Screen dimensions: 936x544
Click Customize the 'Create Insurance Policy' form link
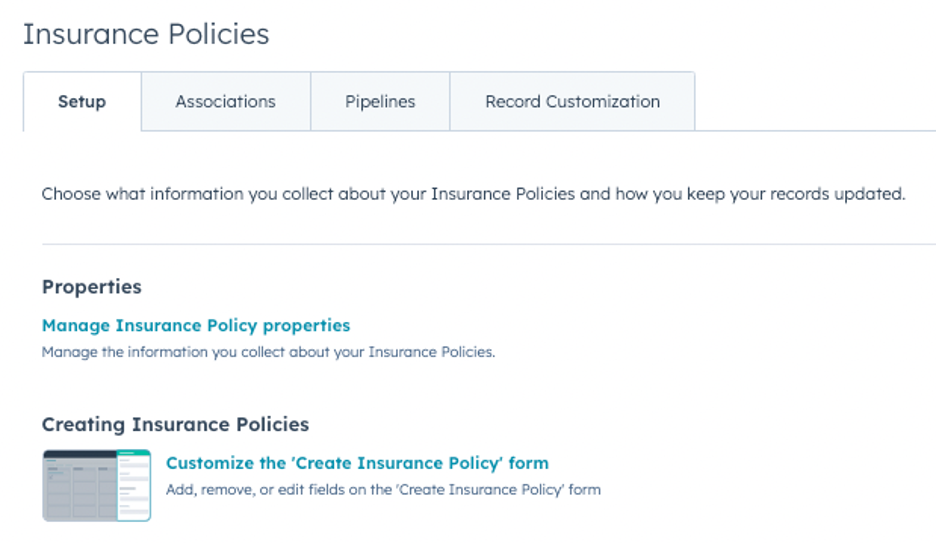[x=357, y=463]
